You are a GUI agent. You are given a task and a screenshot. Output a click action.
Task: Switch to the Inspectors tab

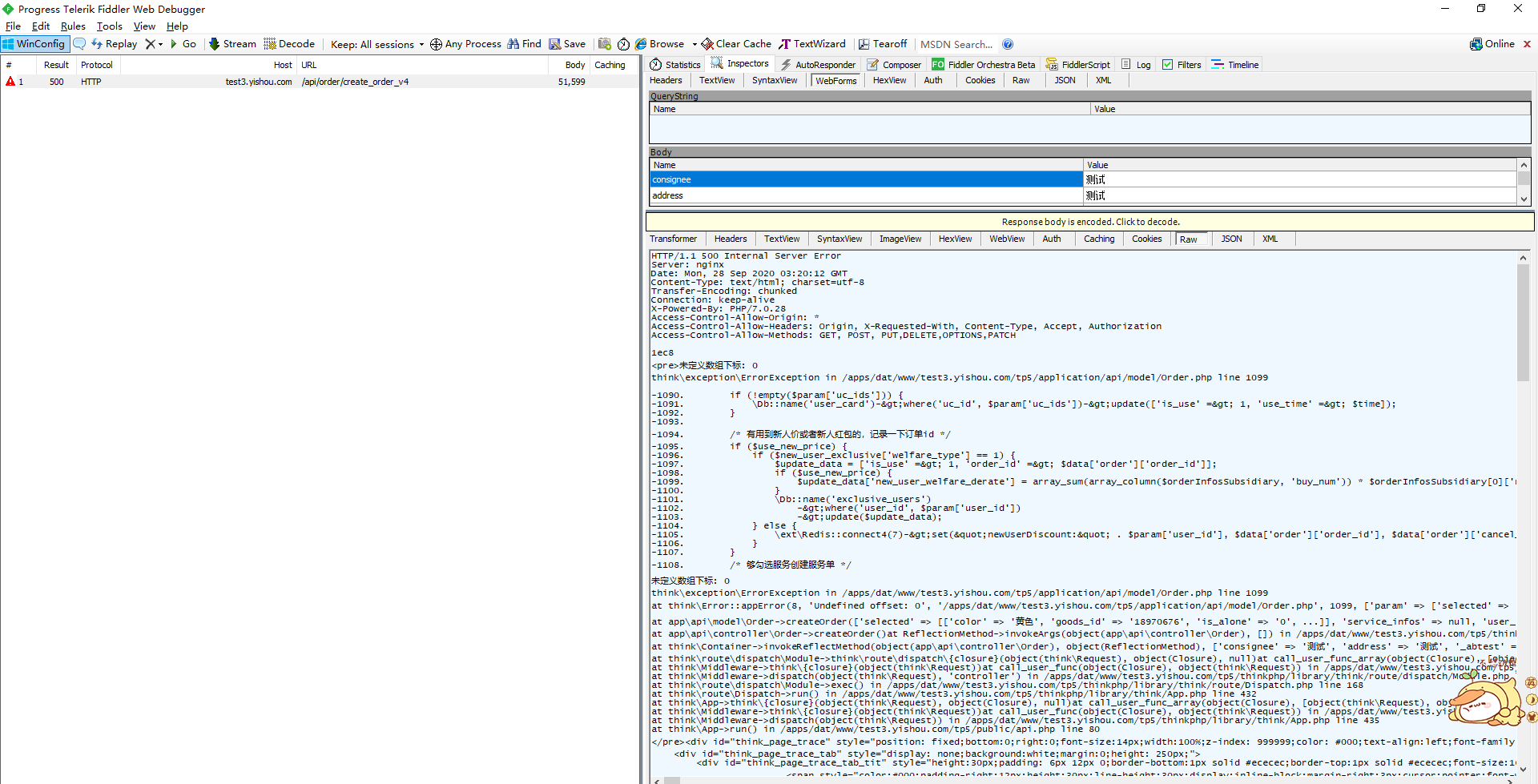740,64
